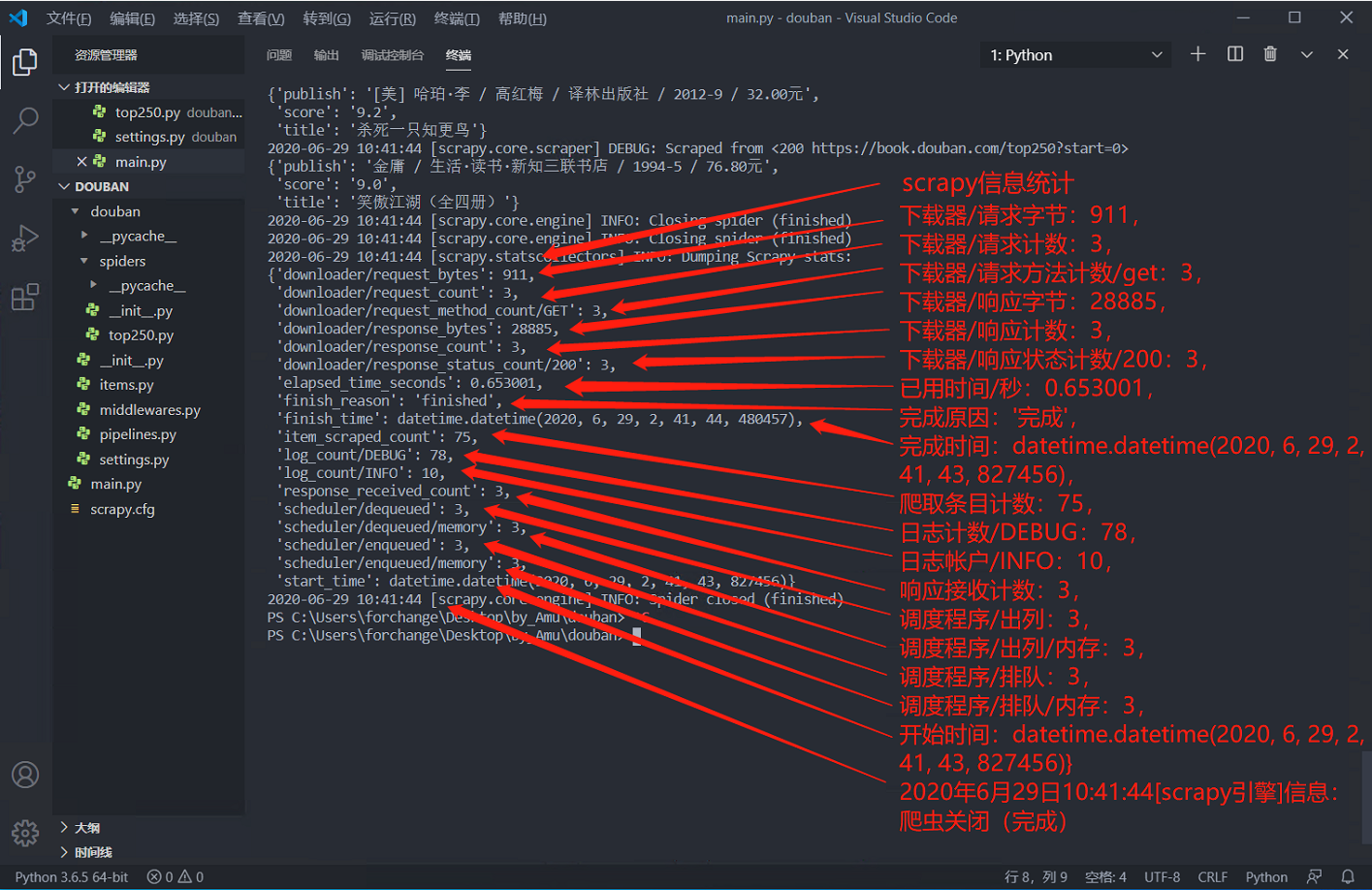Image resolution: width=1372 pixels, height=890 pixels.
Task: Open the 运行(R) menu
Action: pos(393,18)
